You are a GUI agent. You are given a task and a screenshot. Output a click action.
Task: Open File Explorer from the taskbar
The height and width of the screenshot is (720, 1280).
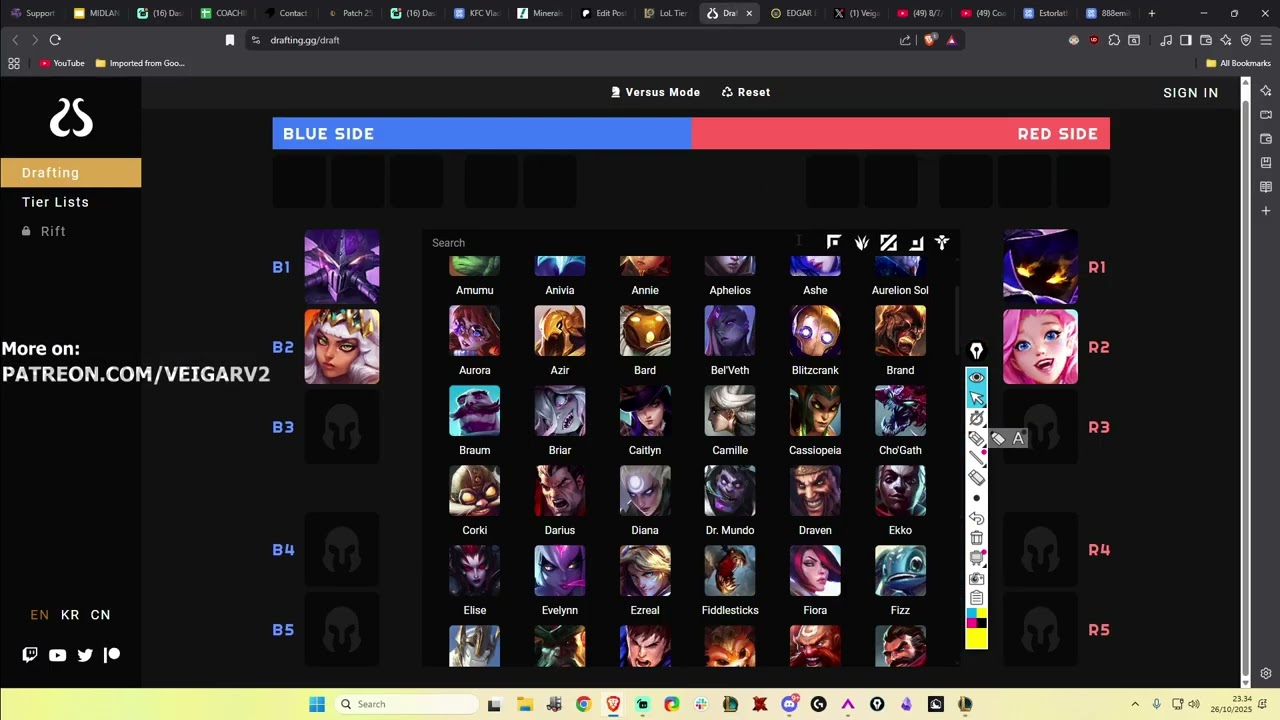click(x=525, y=704)
